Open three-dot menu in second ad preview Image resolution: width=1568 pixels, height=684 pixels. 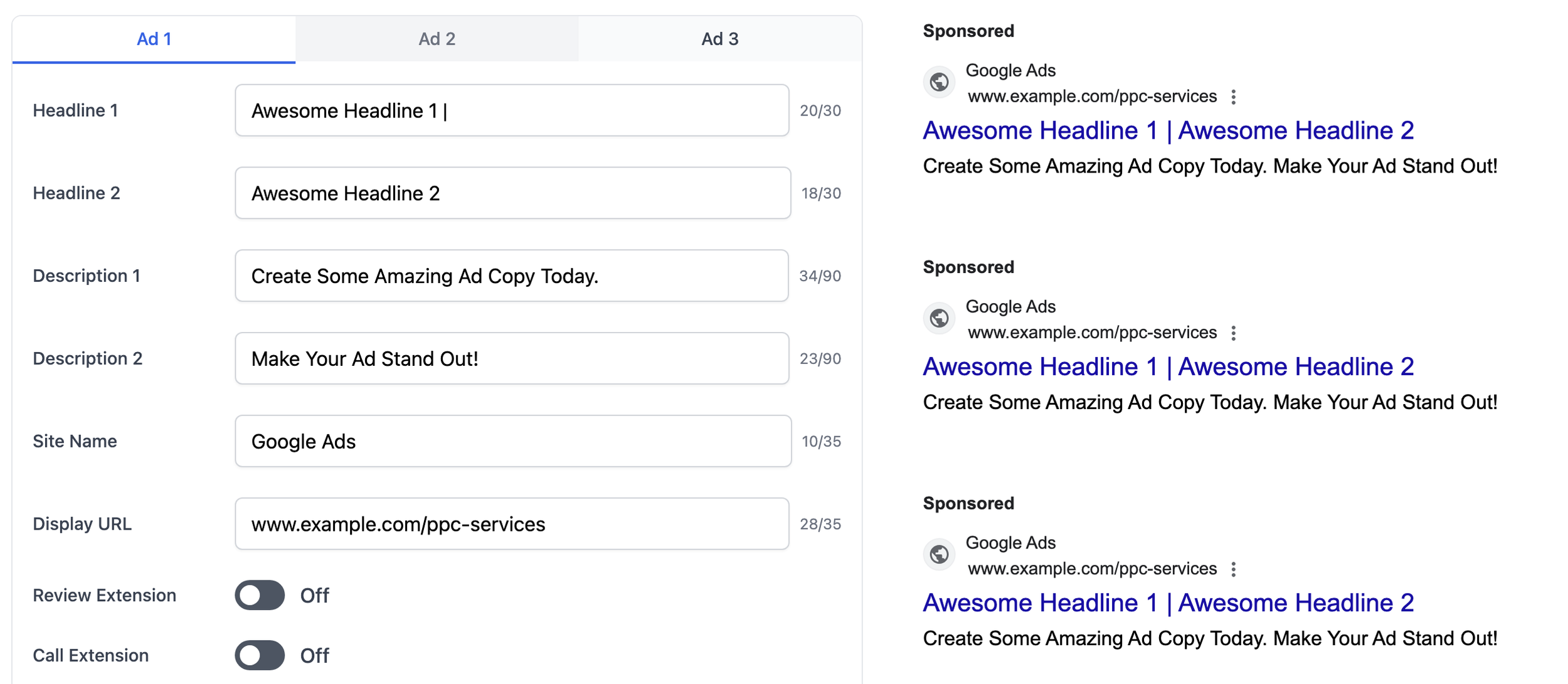(x=1234, y=333)
